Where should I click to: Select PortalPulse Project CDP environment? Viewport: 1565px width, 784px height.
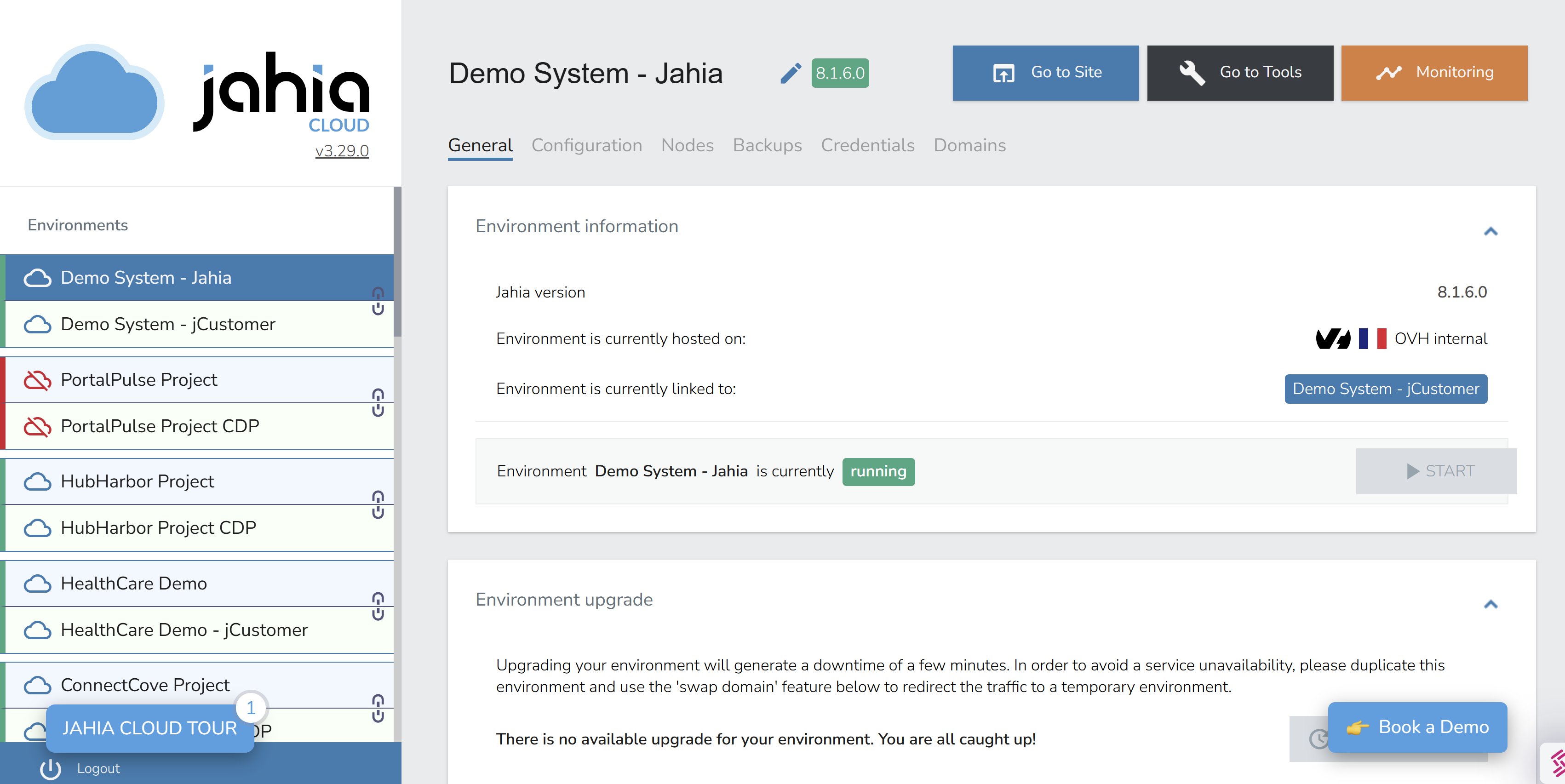tap(196, 426)
